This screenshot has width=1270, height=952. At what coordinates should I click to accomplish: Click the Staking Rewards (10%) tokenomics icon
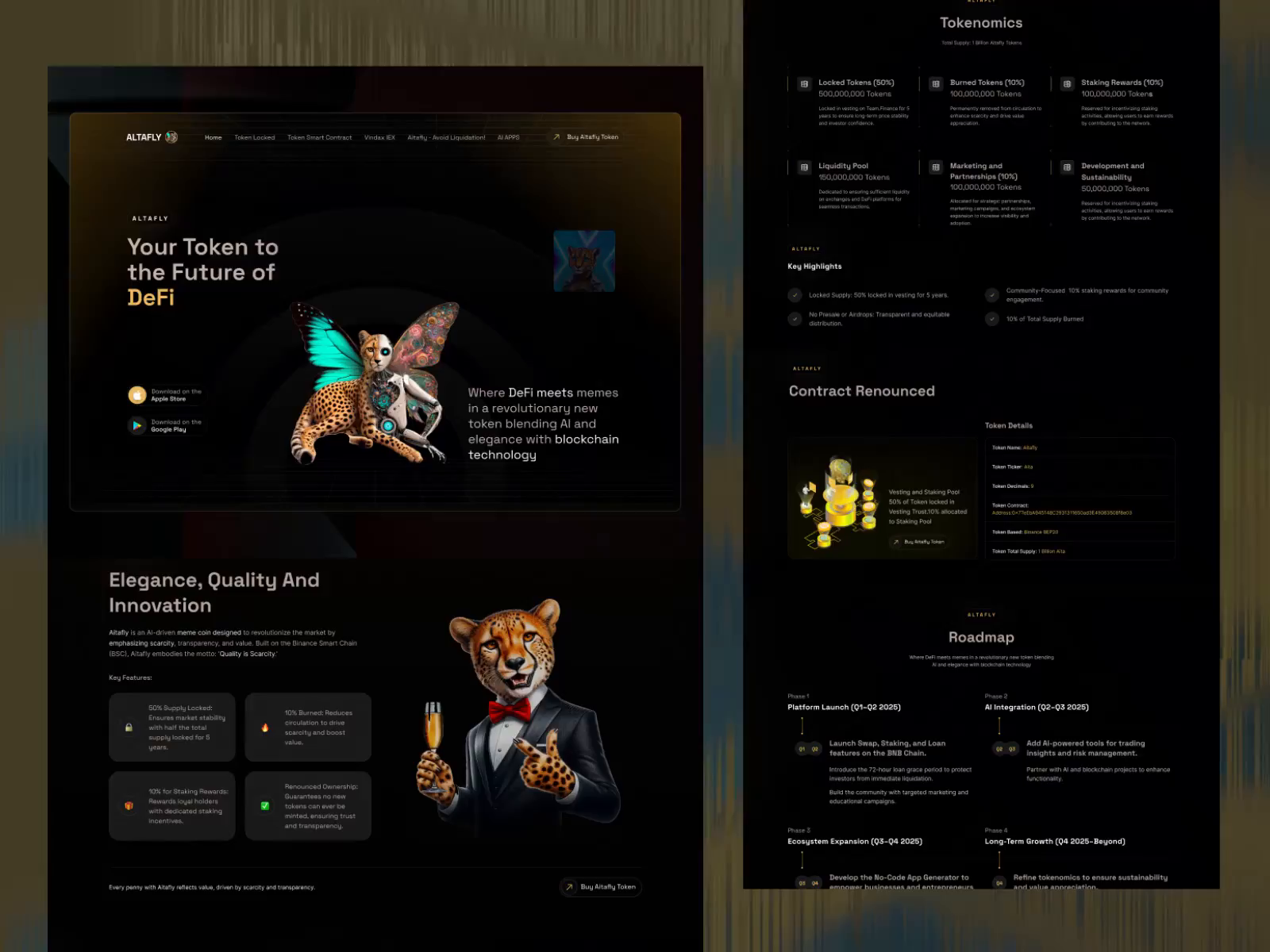pyautogui.click(x=1067, y=83)
